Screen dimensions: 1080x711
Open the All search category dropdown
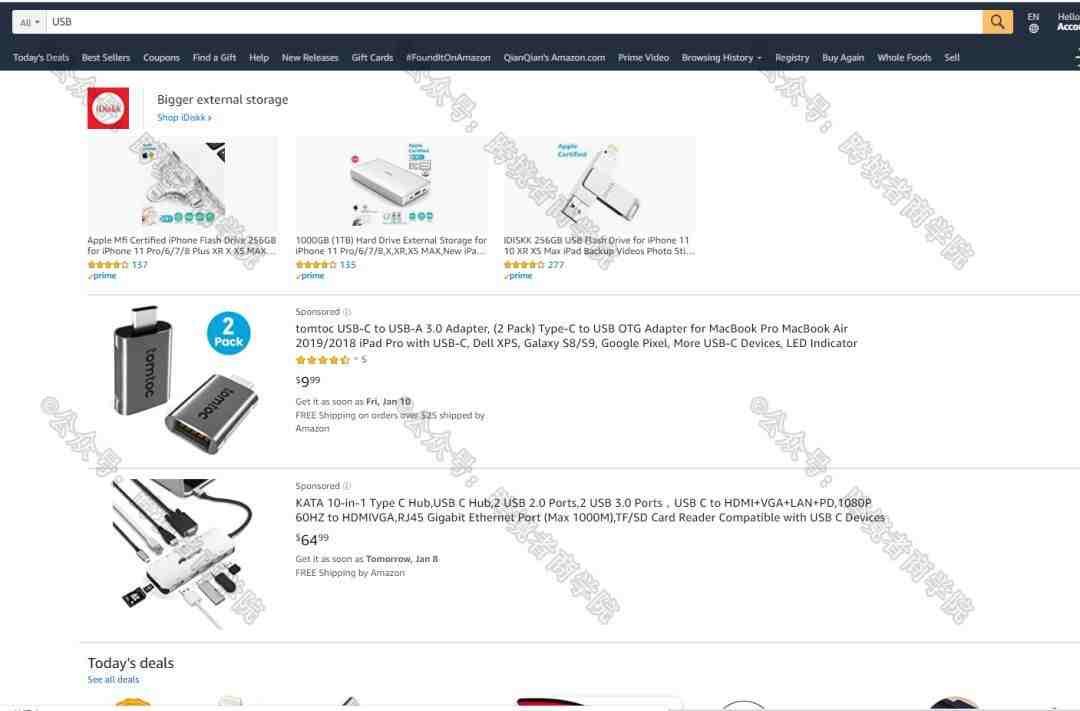tap(29, 22)
